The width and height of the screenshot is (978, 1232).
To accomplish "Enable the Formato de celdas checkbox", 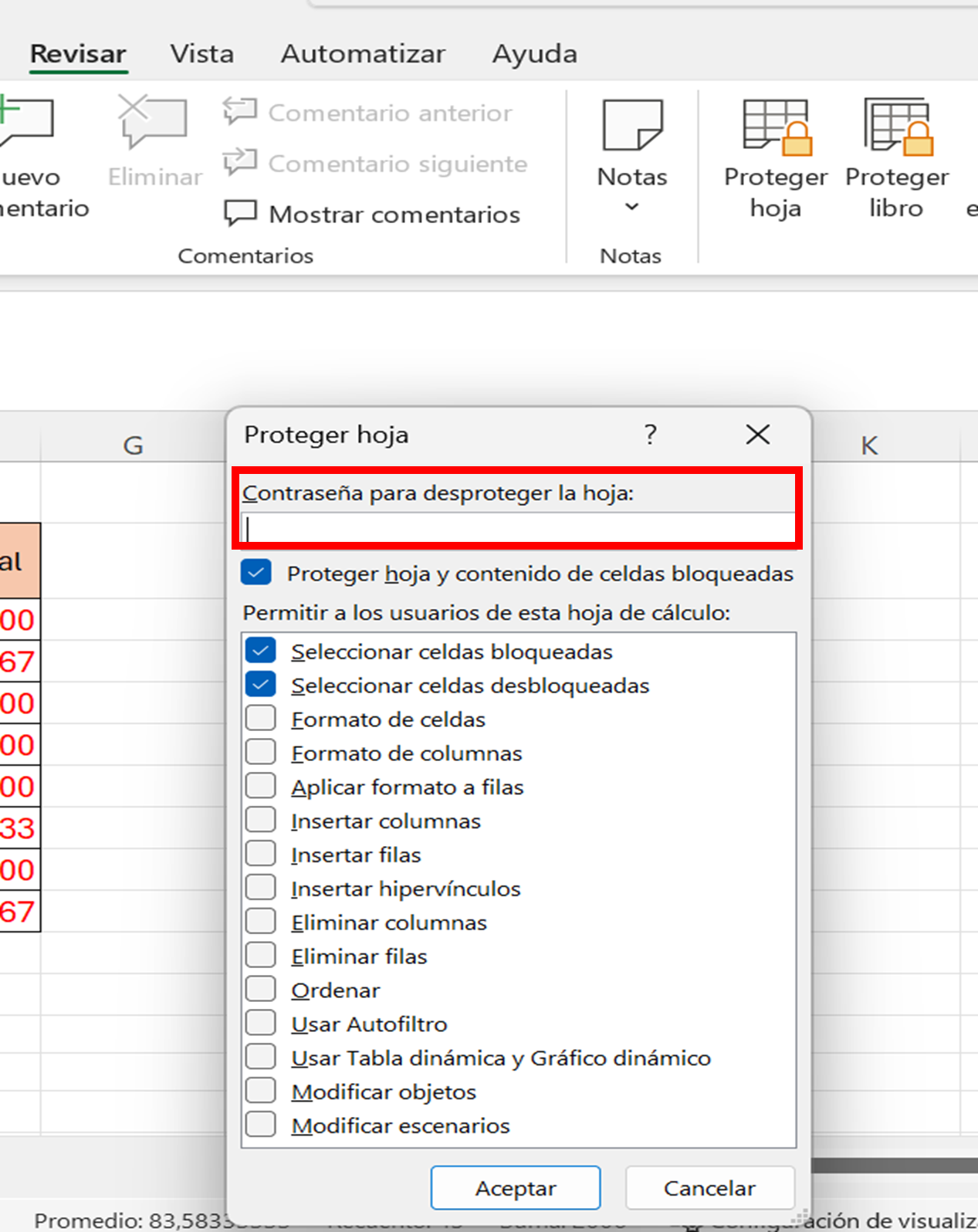I will [261, 719].
